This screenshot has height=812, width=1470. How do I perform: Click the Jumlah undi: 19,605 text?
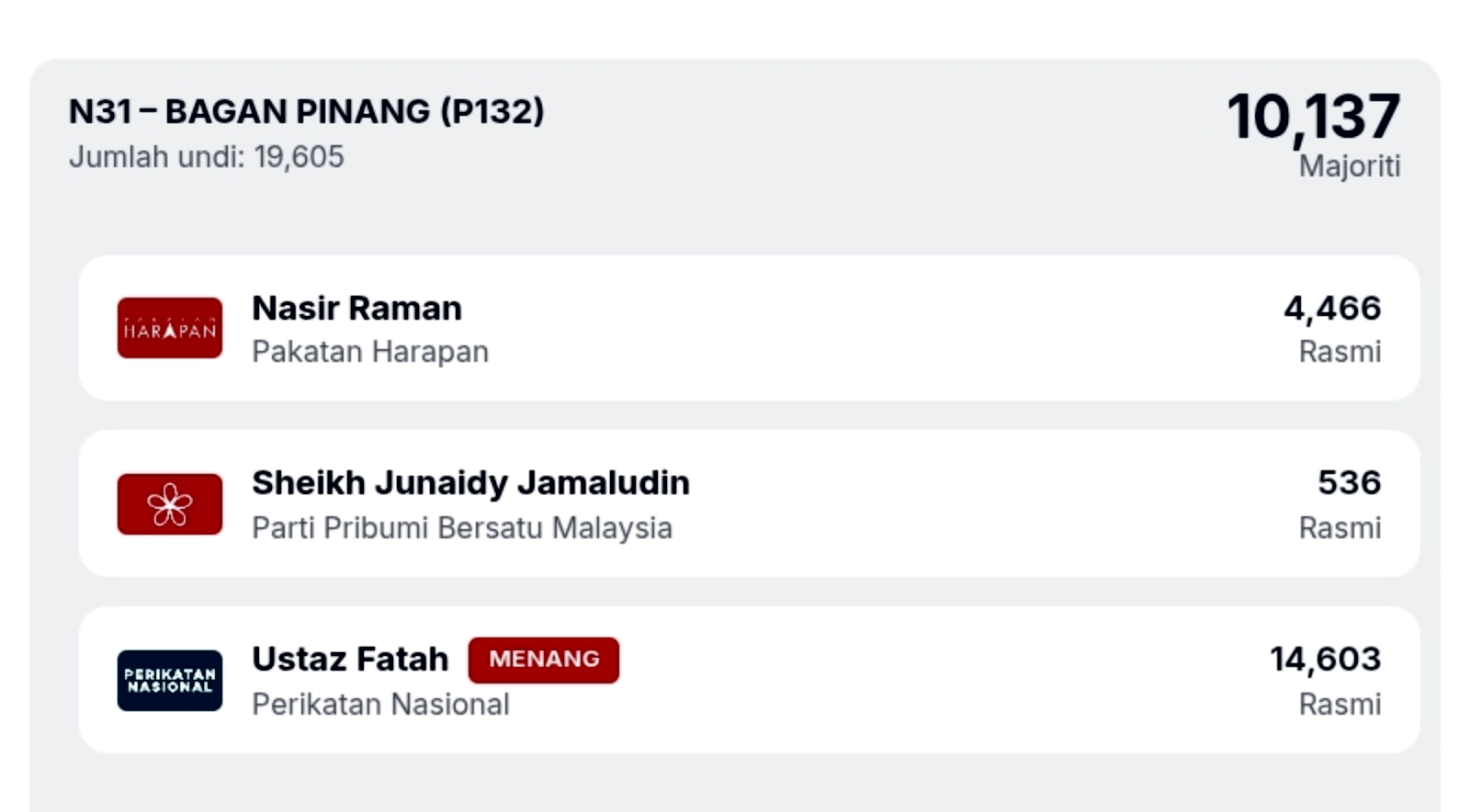coord(207,157)
